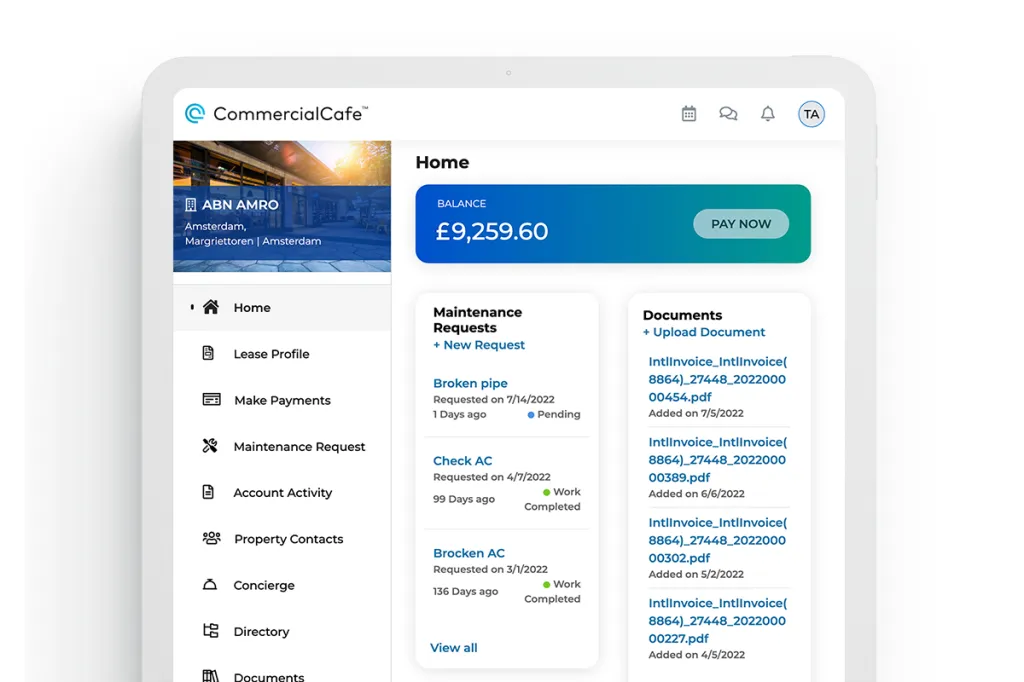
Task: Click the Documents books icon in sidebar
Action: (210, 675)
